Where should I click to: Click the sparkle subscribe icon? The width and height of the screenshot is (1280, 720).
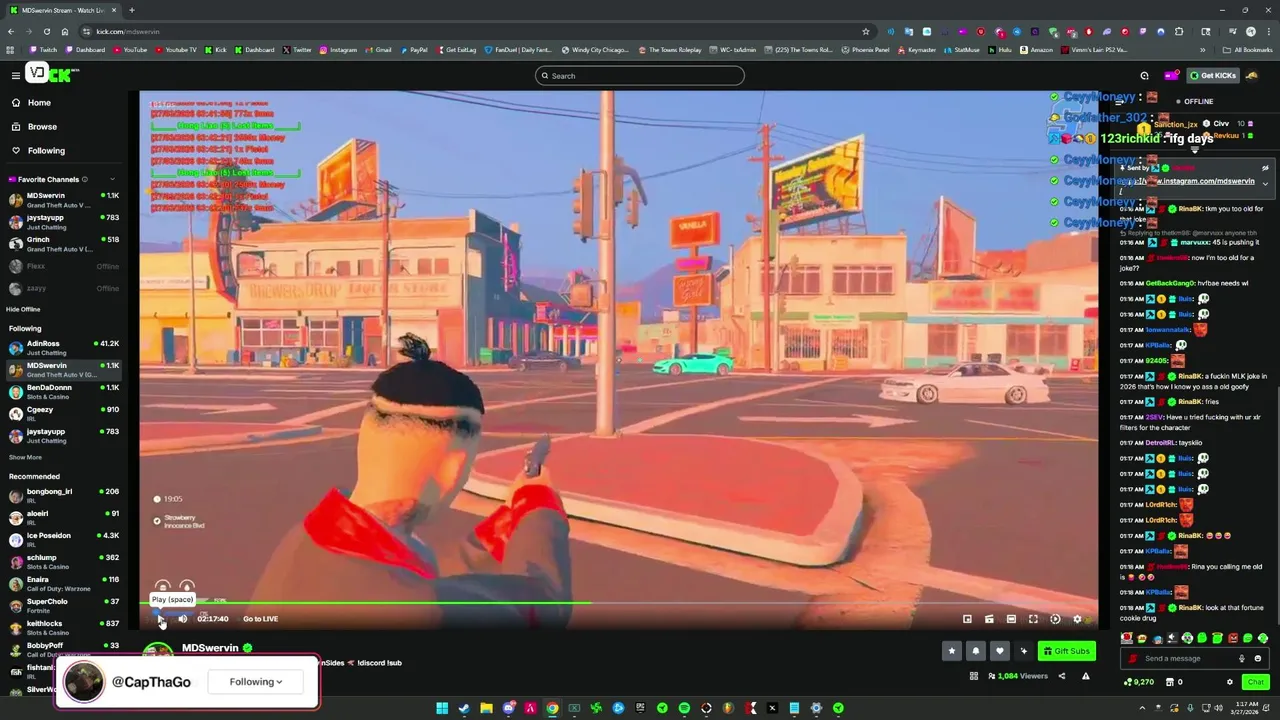click(1023, 651)
